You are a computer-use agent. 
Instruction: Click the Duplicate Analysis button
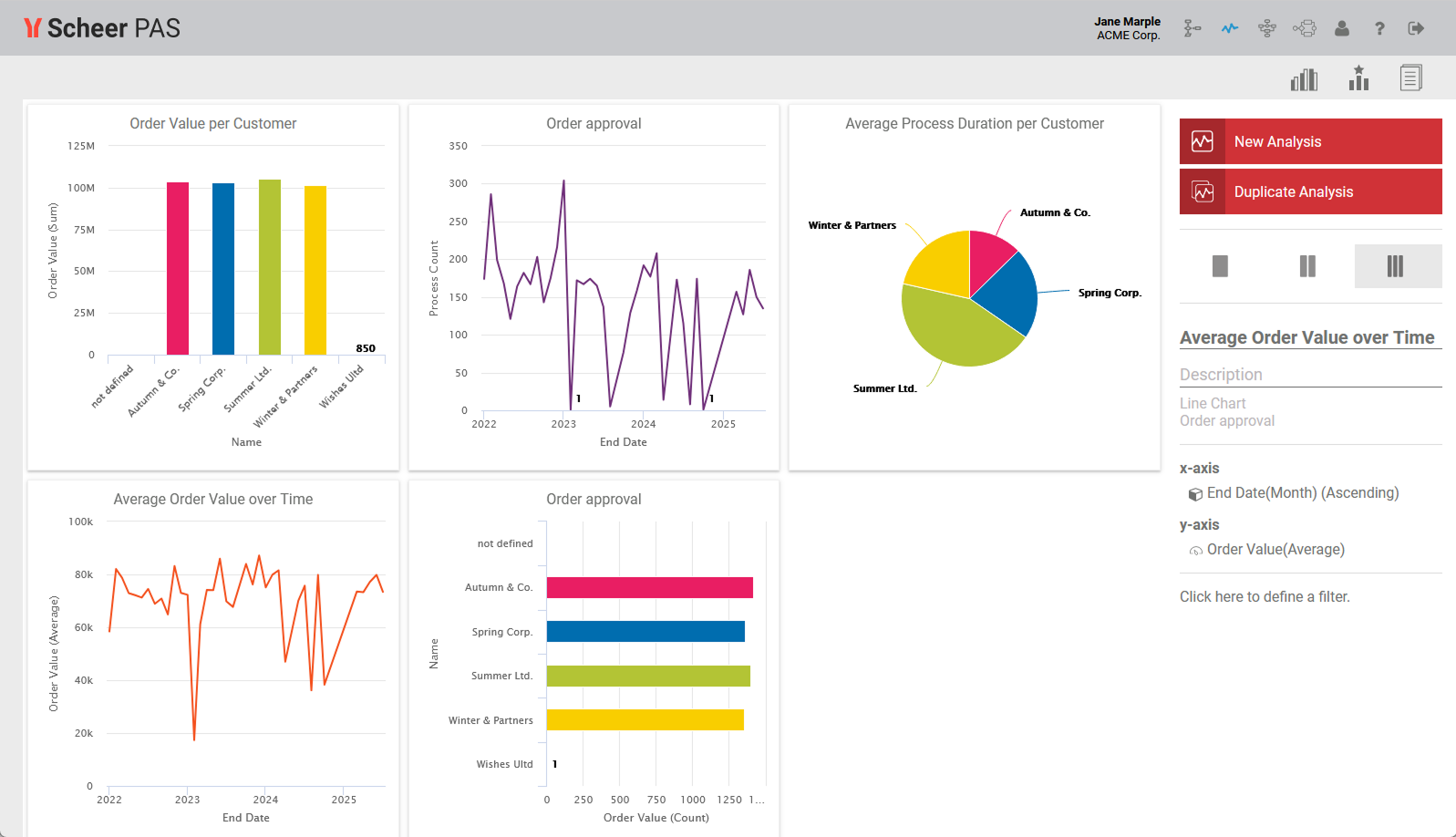pos(1310,191)
